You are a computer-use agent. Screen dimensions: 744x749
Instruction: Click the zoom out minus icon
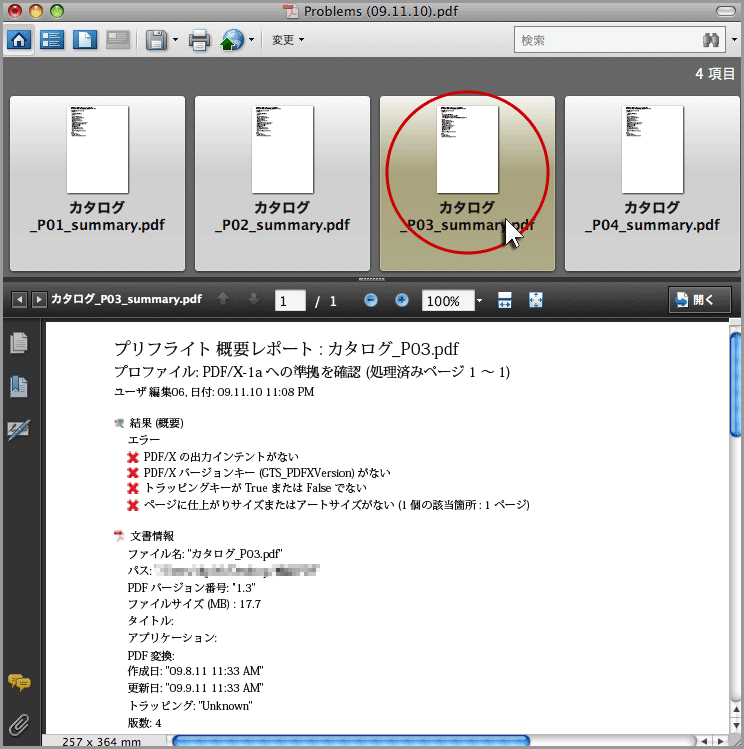[371, 300]
